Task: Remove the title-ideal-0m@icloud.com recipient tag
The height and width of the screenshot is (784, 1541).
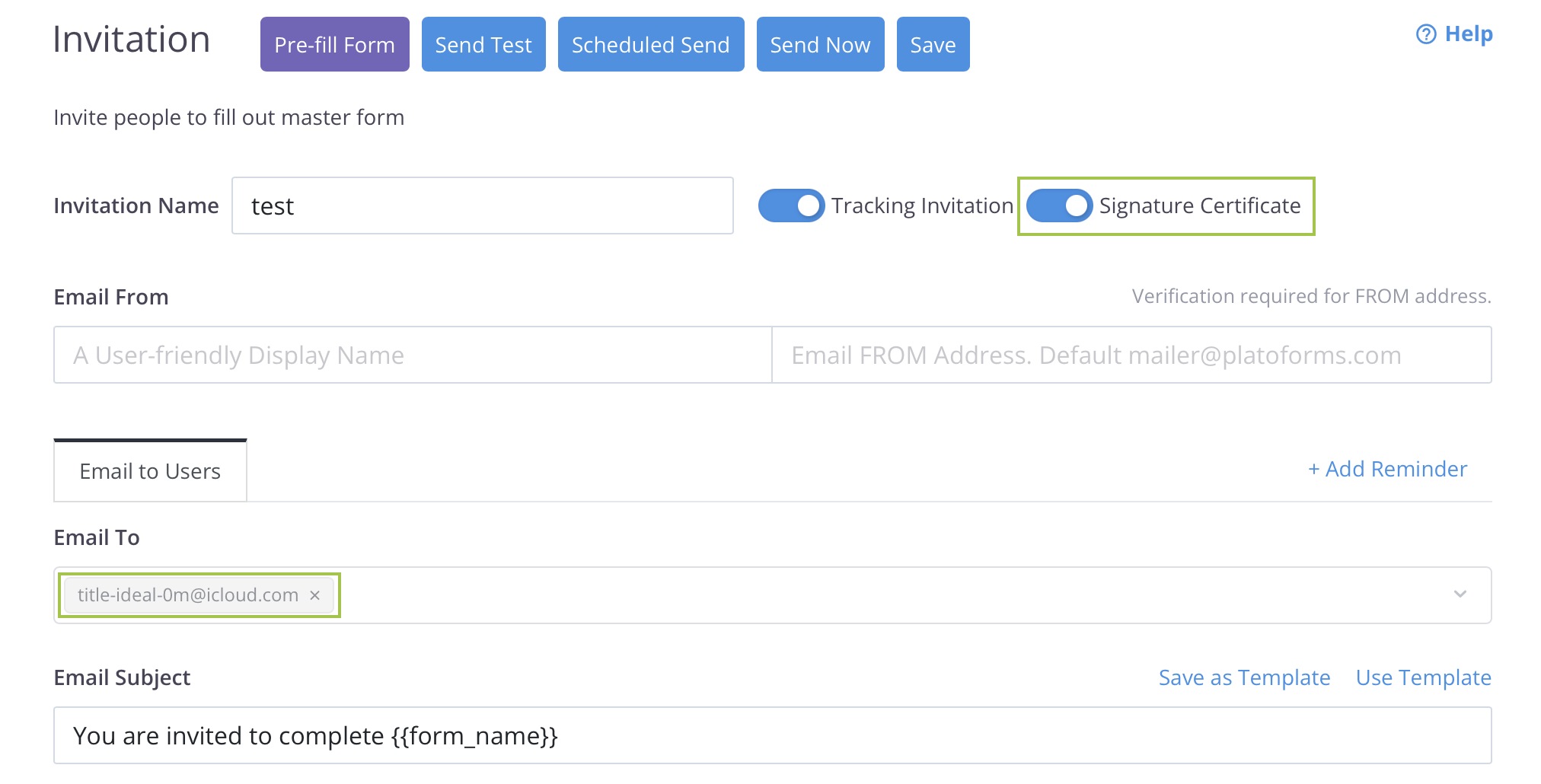Action: [315, 595]
